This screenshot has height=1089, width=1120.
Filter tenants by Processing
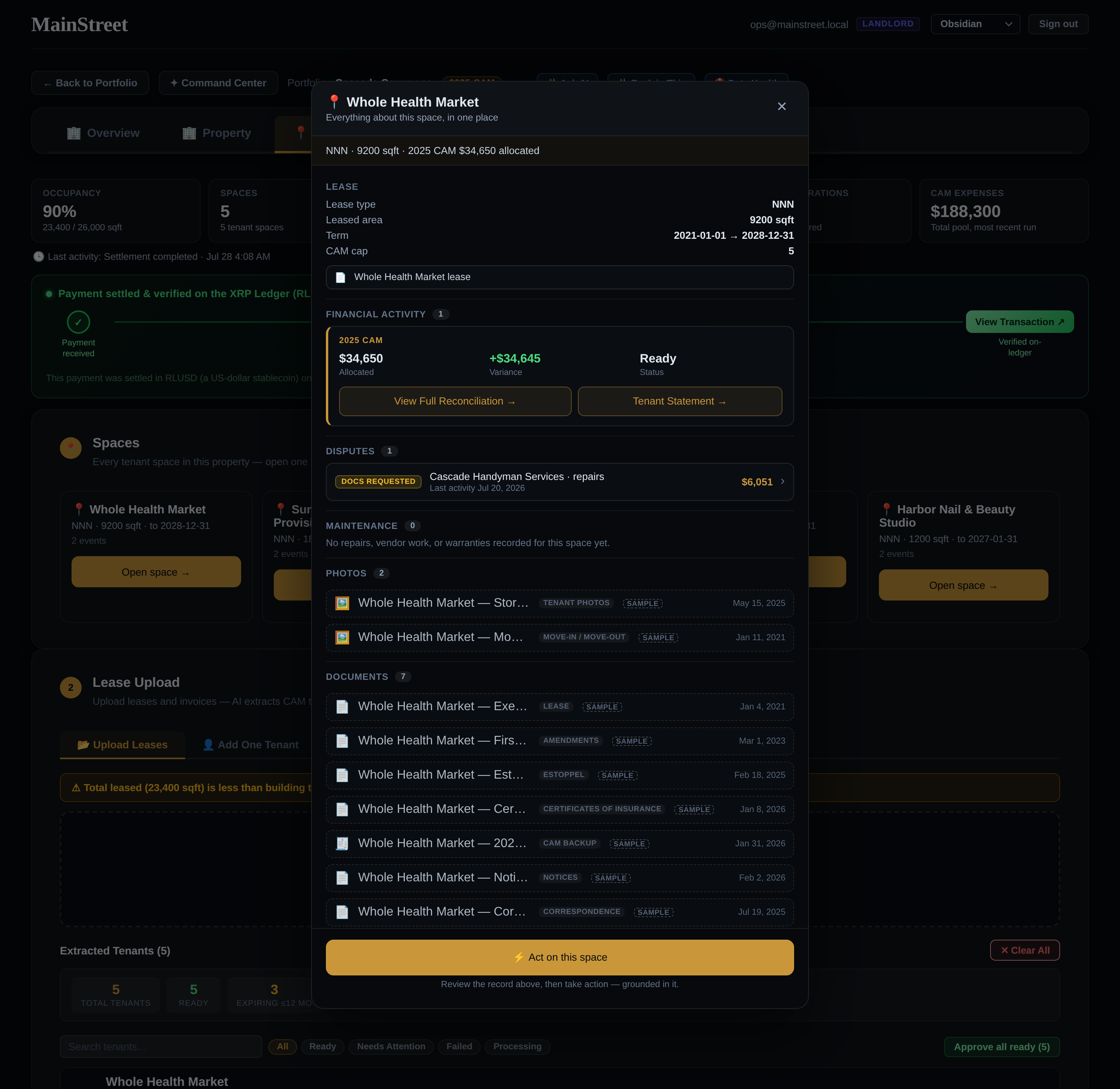click(x=517, y=1047)
